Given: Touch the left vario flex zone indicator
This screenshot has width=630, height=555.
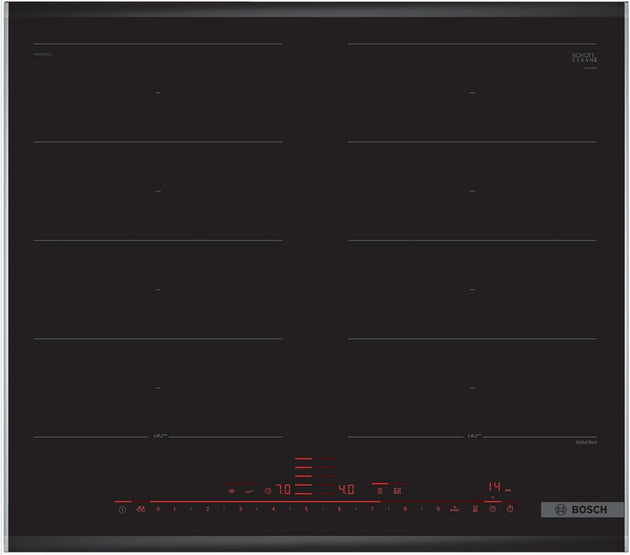Looking at the screenshot, I should coord(158,436).
